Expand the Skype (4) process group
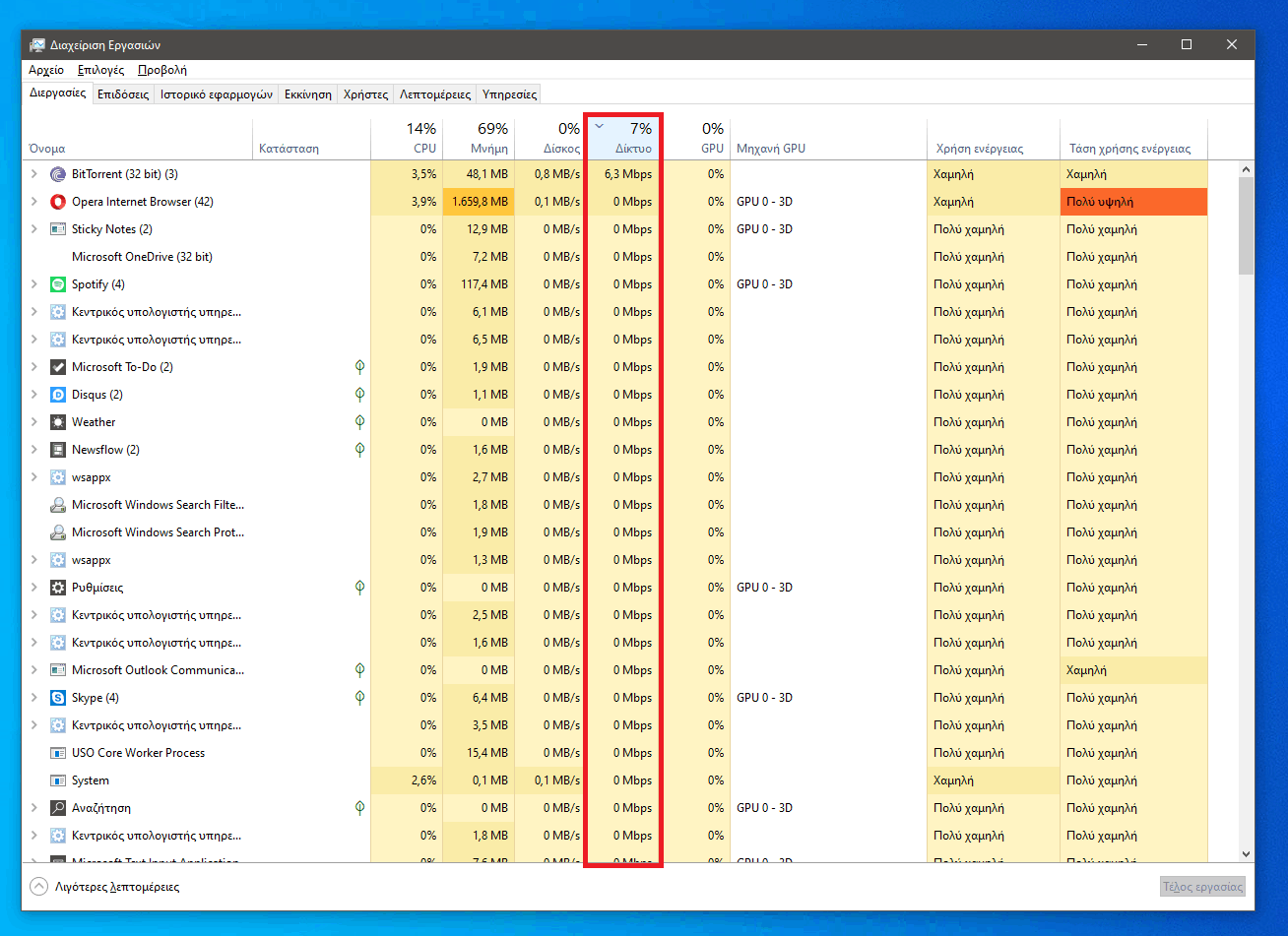1288x936 pixels. point(34,698)
